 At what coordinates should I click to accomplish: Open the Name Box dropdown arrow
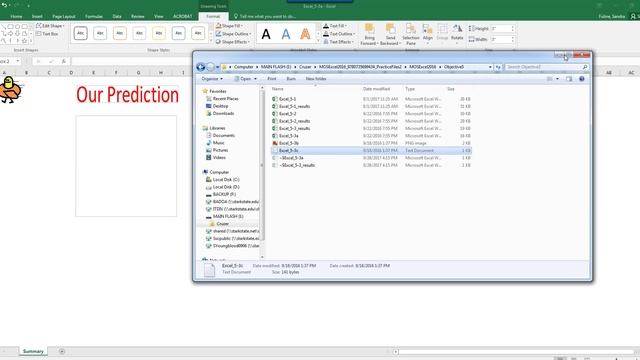[18, 61]
